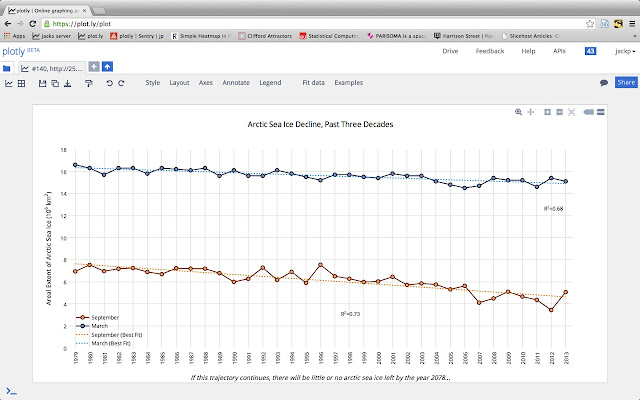Toggle the September legend entry
Viewport: 640px width, 400px height.
[x=98, y=318]
